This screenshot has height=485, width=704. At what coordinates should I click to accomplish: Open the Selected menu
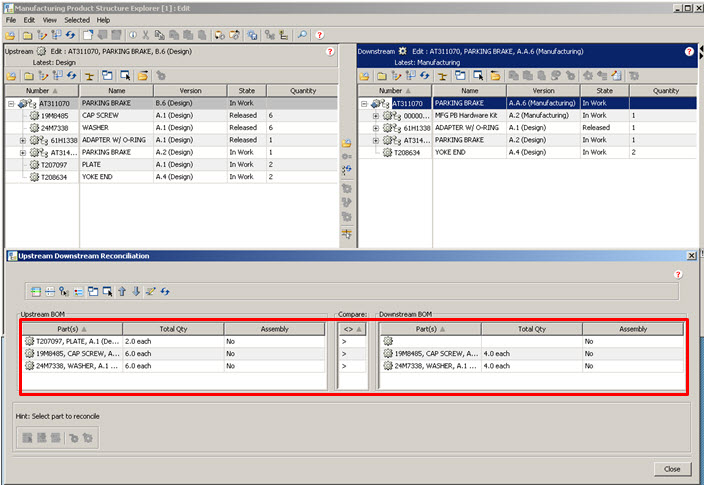77,20
